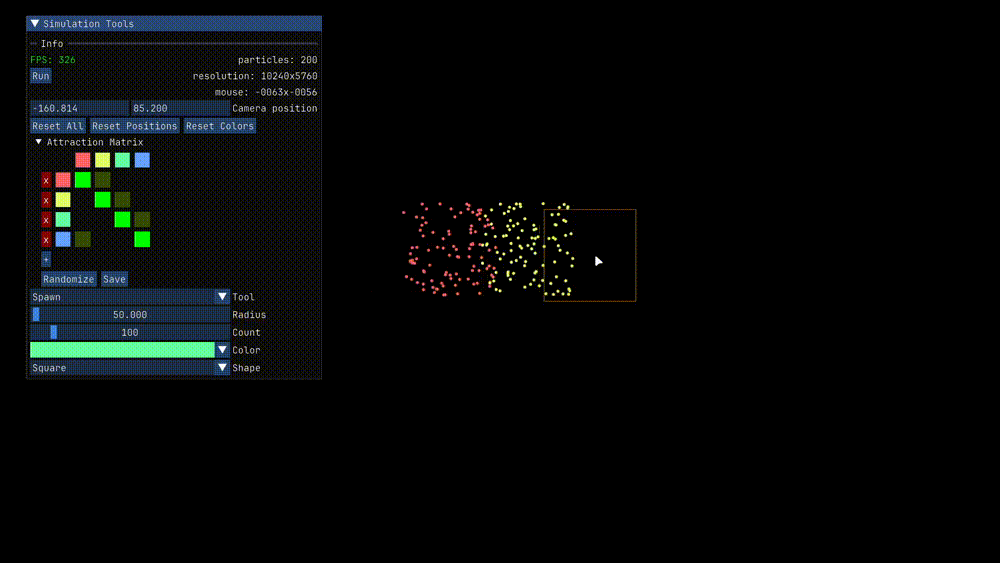This screenshot has height=563, width=1000.
Task: Click the Simulation Tools title bar
Action: tap(174, 24)
